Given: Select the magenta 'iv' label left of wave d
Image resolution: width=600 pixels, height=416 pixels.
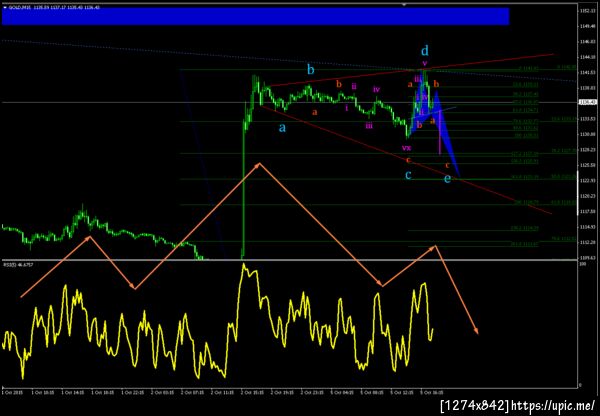Looking at the screenshot, I should [x=377, y=90].
